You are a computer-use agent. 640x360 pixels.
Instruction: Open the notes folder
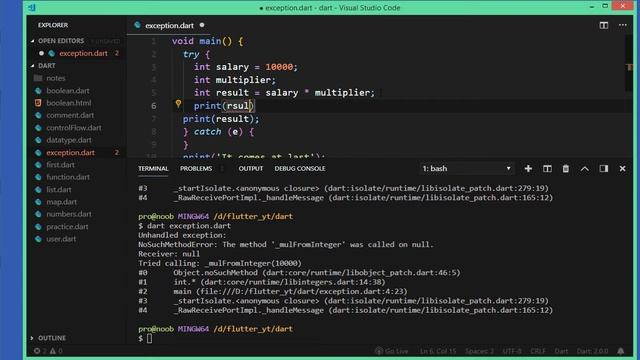click(56, 78)
